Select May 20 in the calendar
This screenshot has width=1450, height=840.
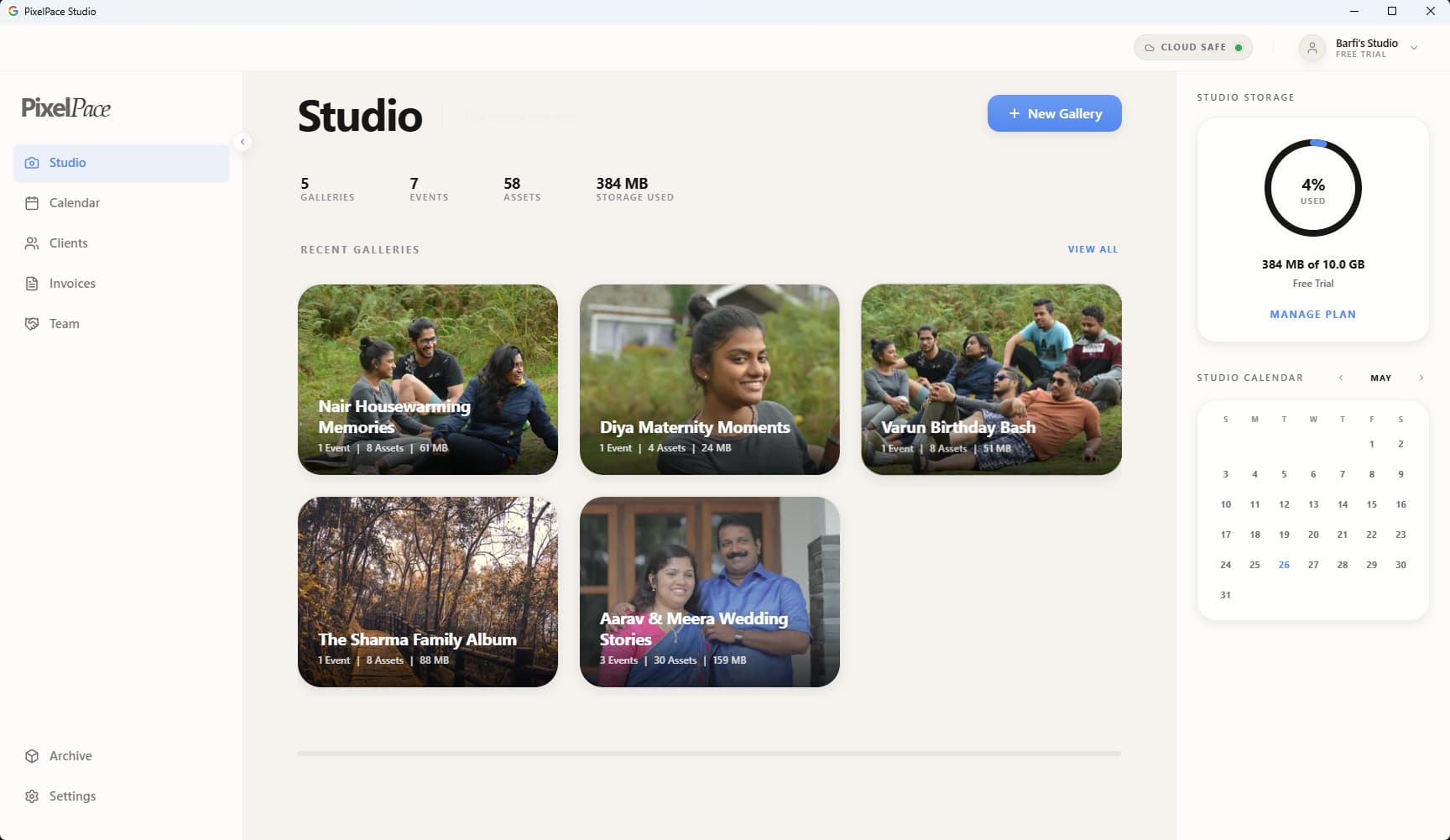(1313, 535)
